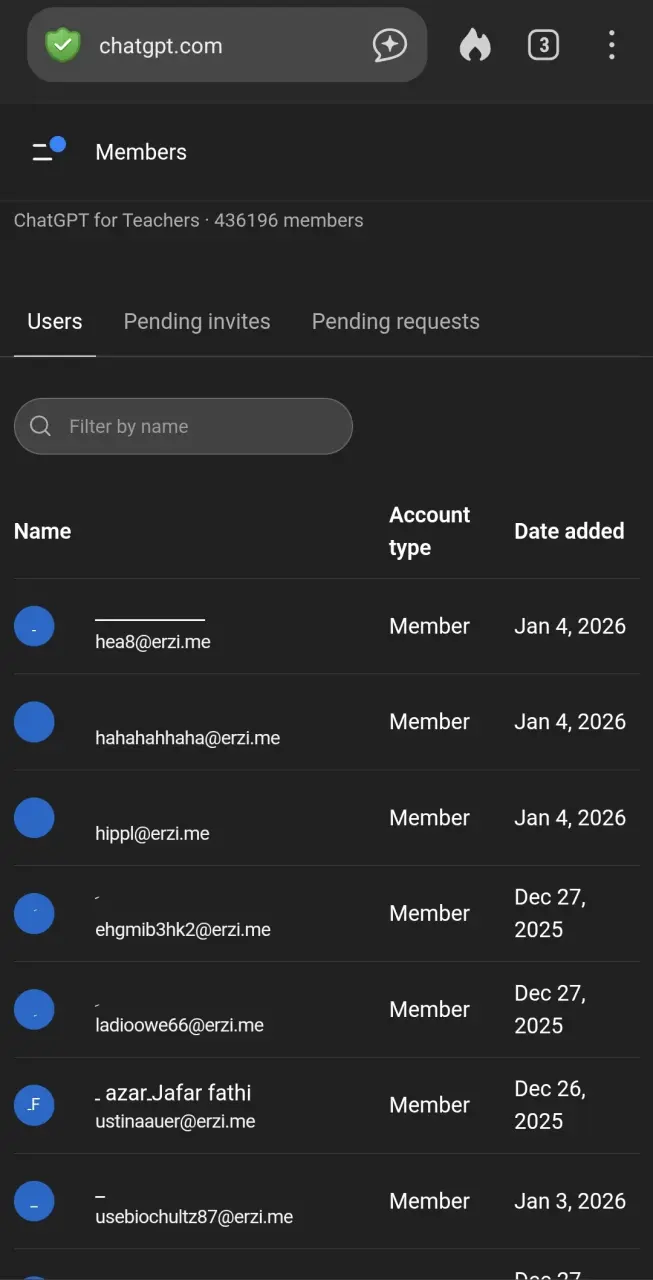Click Jan 4, 2026 date for hippl@erzi.me

coord(570,818)
